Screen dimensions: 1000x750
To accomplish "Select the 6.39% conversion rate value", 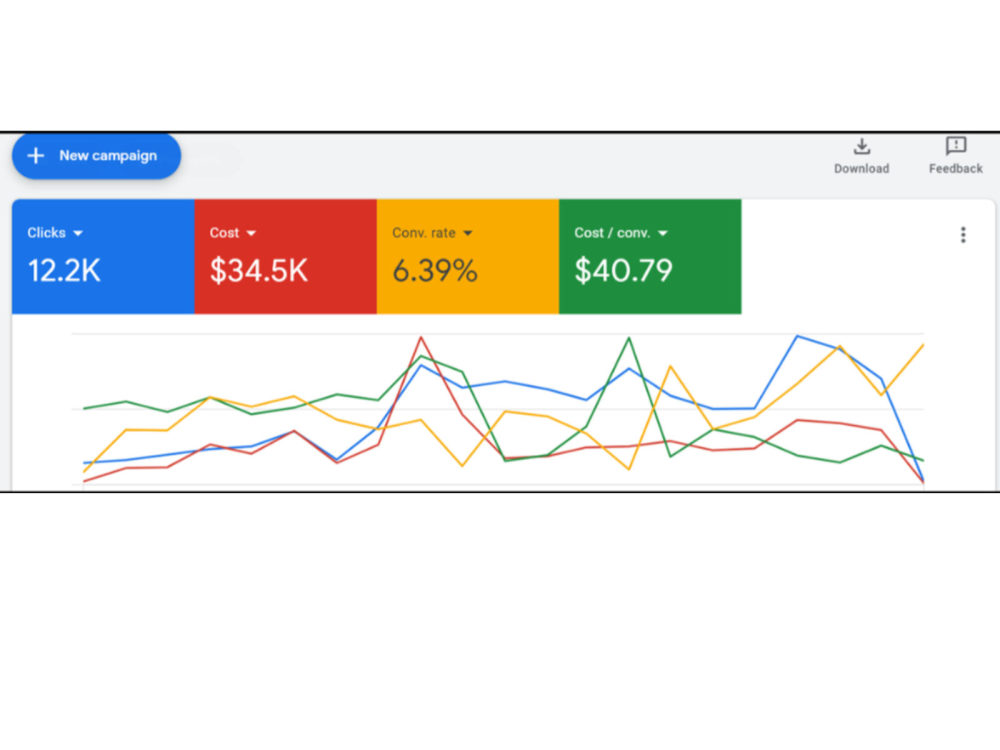I will pyautogui.click(x=434, y=270).
